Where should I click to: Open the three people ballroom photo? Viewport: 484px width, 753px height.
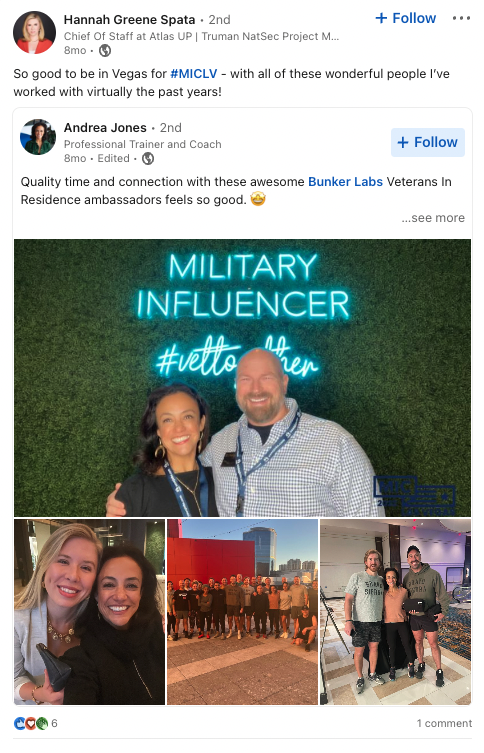(395, 612)
